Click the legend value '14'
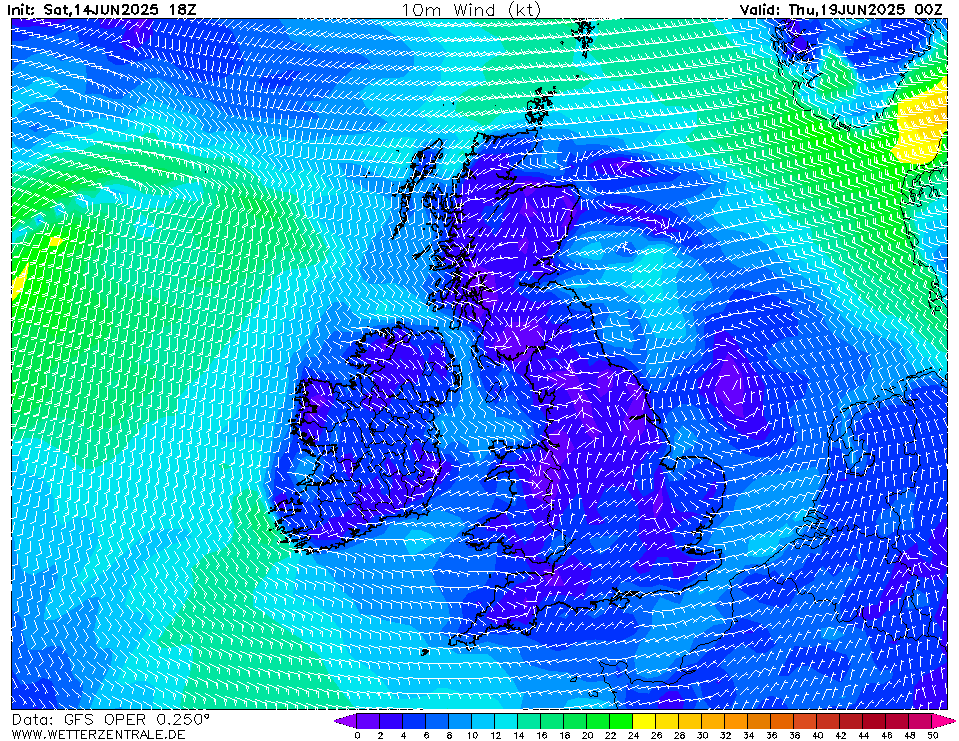This screenshot has width=959, height=741. (x=518, y=735)
